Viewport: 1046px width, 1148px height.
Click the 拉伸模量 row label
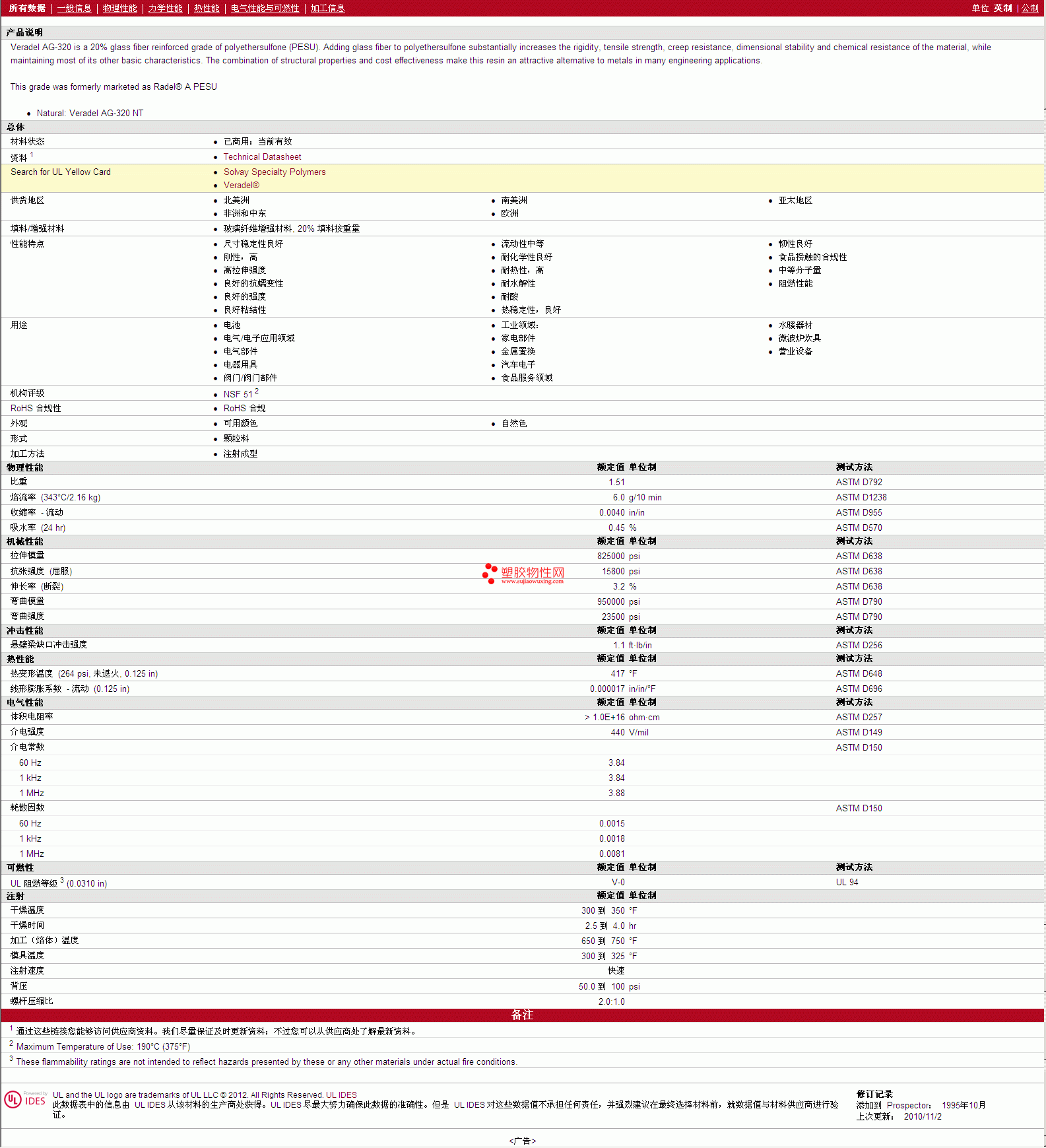27,556
